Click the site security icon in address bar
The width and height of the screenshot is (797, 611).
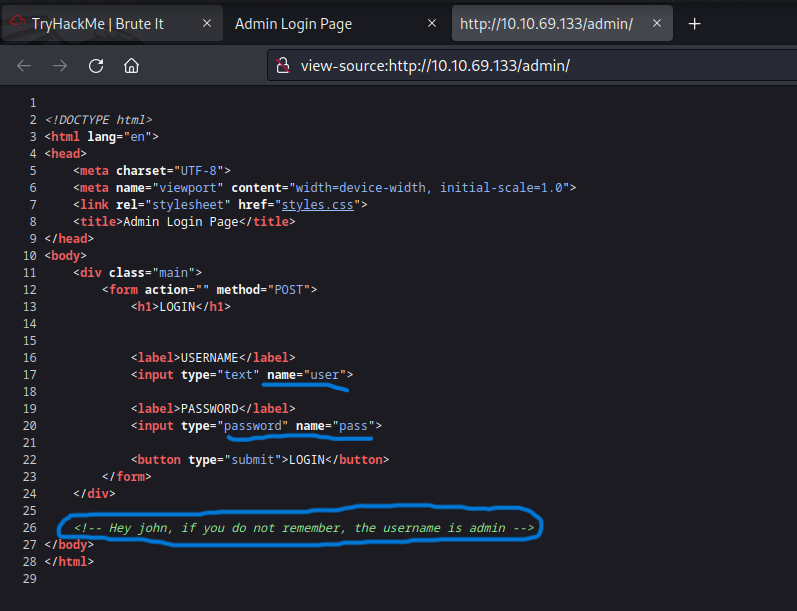point(285,66)
